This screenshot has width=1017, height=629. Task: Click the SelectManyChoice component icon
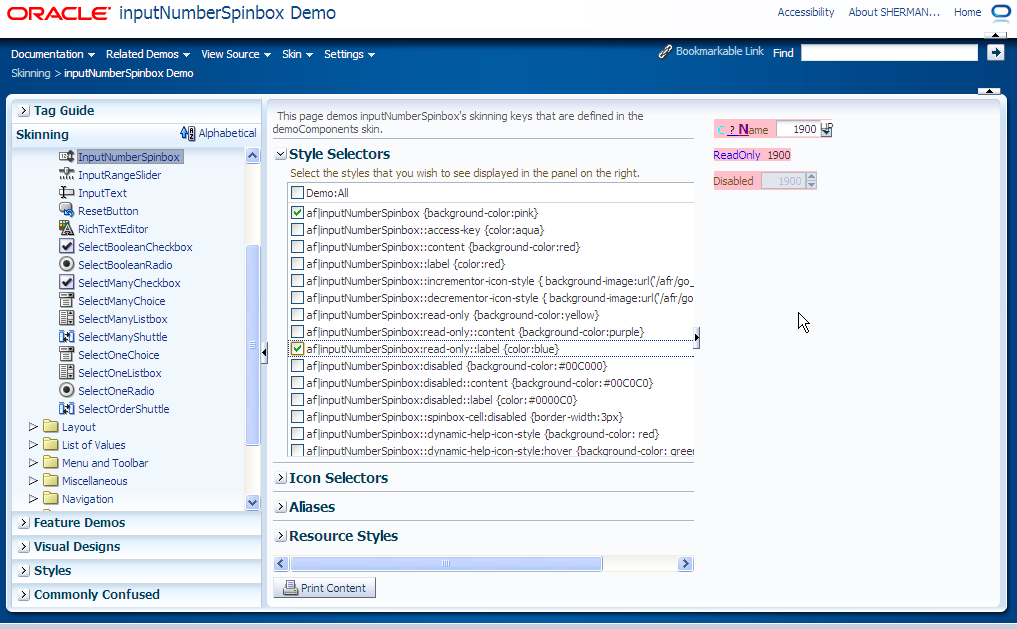66,300
